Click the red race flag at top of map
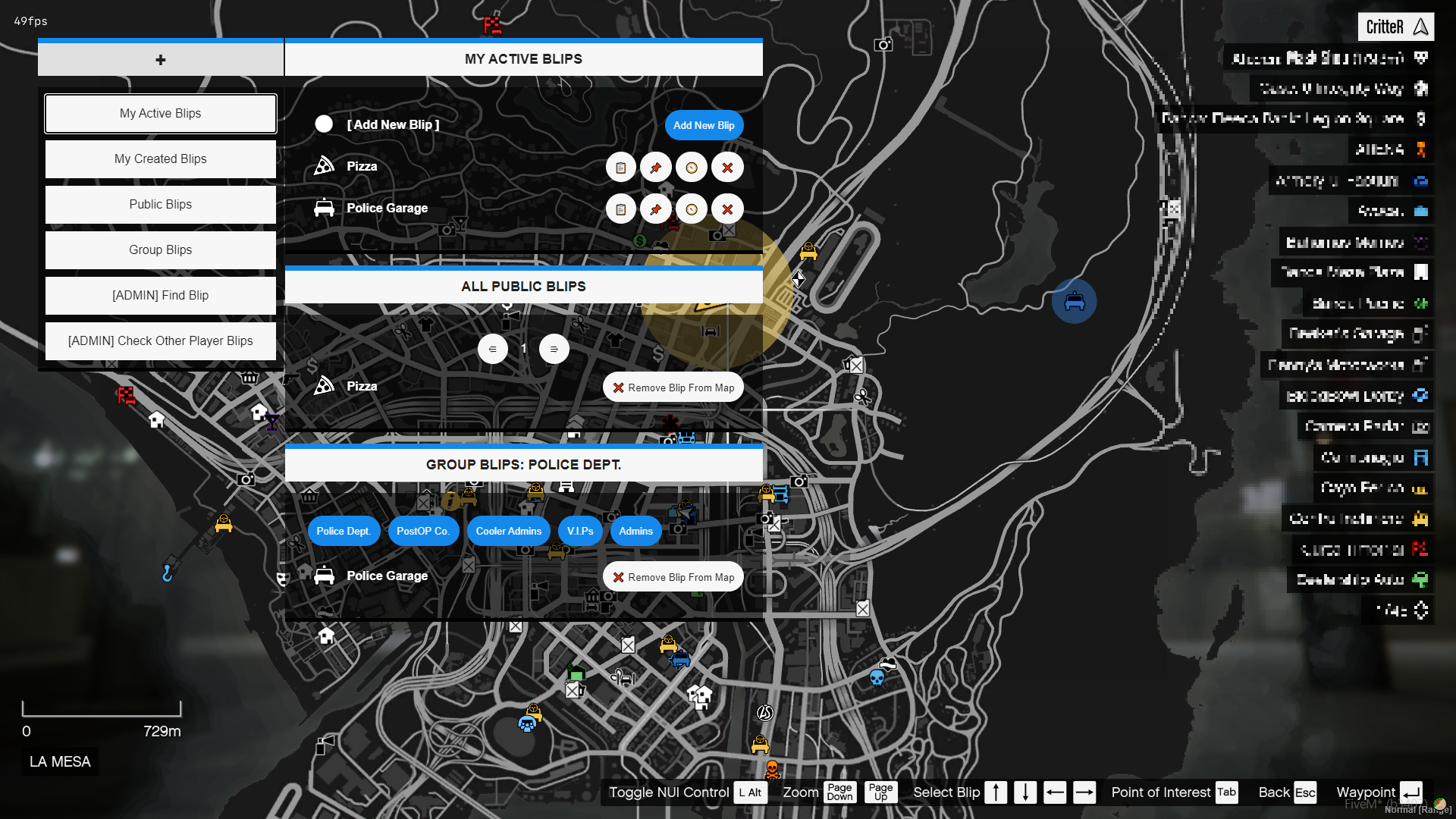The width and height of the screenshot is (1456, 819). pyautogui.click(x=493, y=25)
